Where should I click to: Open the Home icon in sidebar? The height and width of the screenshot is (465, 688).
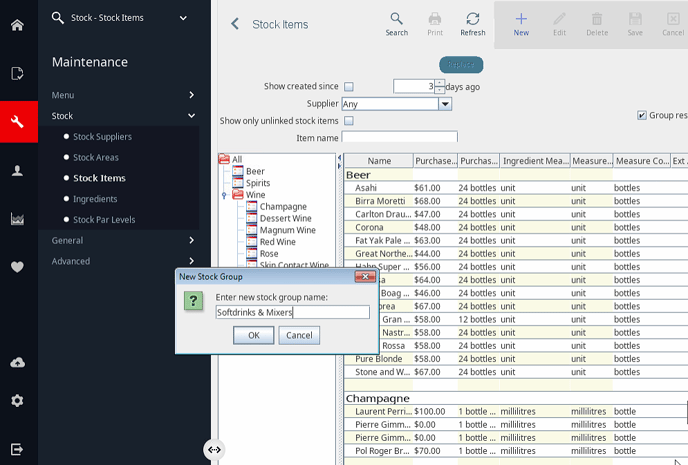click(x=17, y=25)
